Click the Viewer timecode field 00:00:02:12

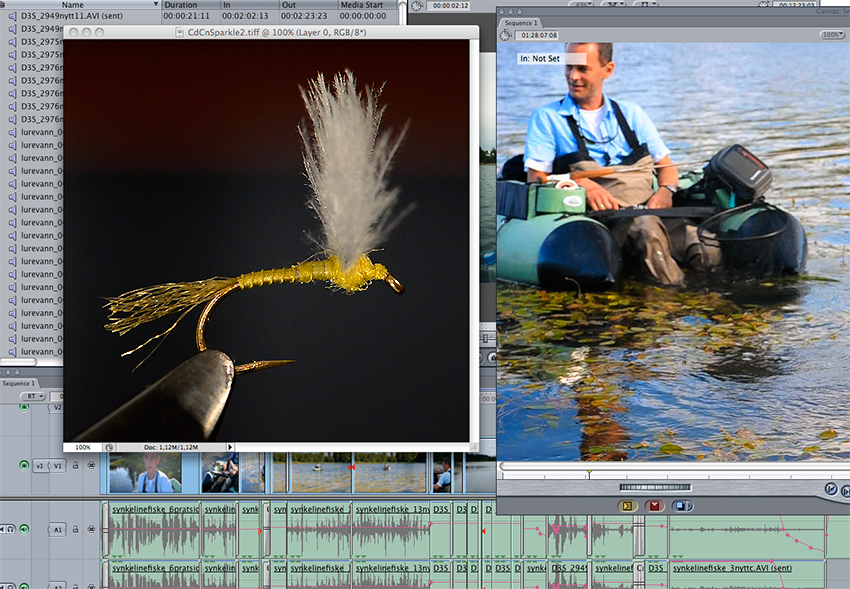450,5
